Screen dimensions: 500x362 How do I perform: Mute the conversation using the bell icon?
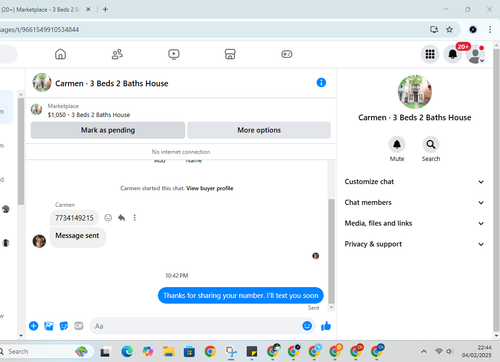click(397, 145)
